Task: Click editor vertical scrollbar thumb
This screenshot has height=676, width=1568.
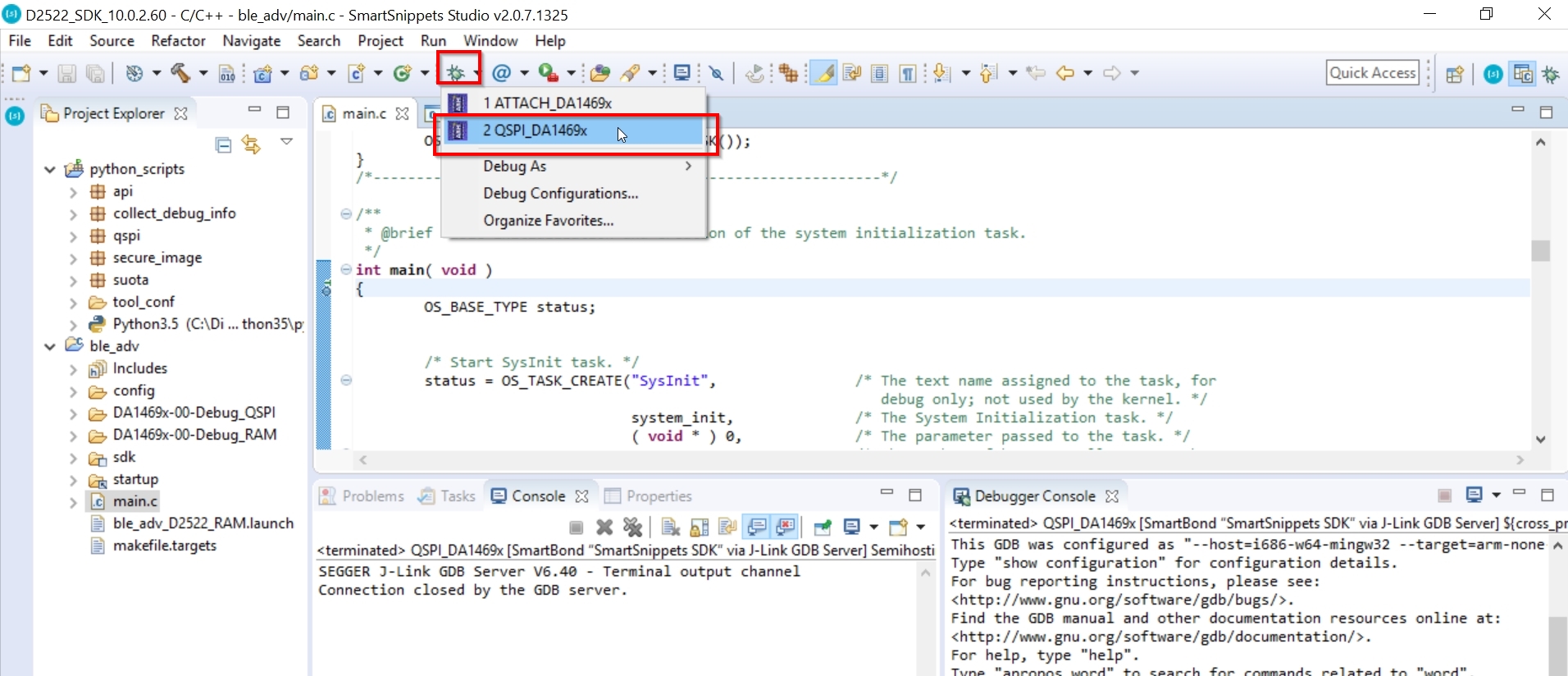Action: point(1541,250)
